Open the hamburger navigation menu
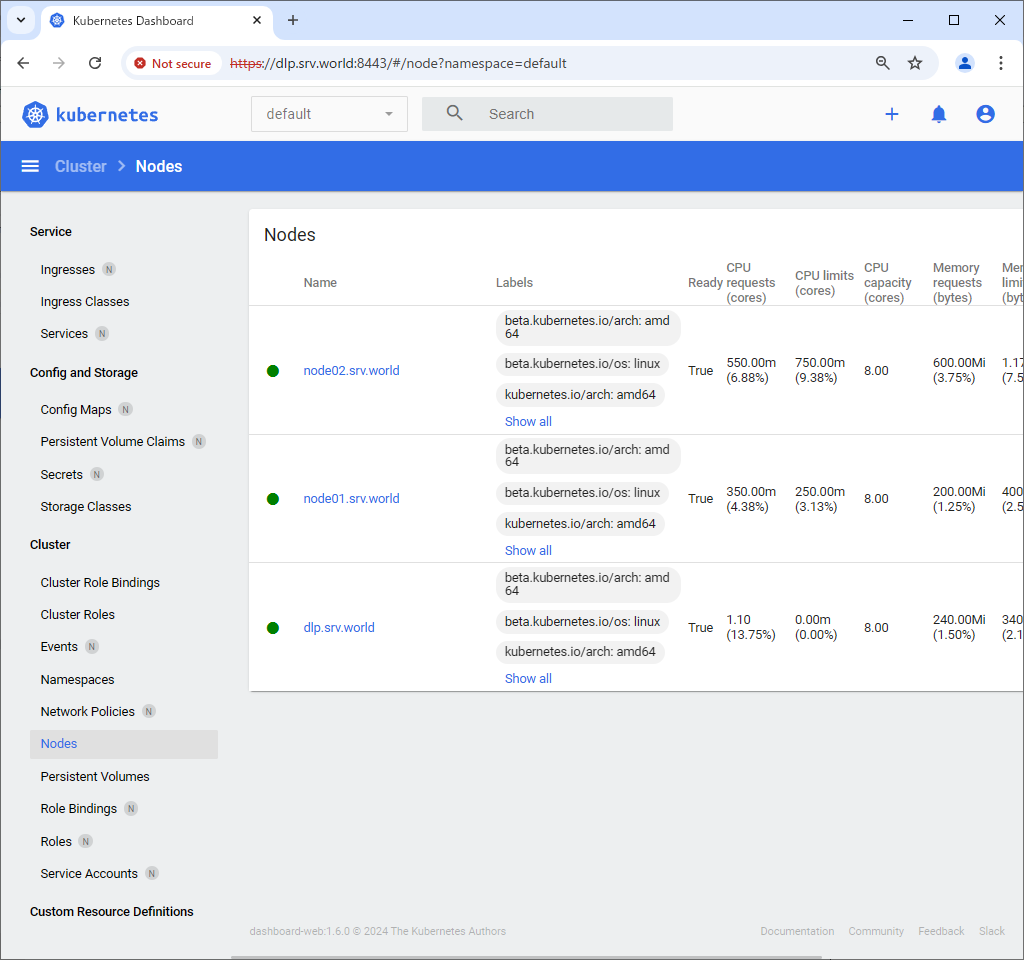The width and height of the screenshot is (1024, 960). [30, 166]
